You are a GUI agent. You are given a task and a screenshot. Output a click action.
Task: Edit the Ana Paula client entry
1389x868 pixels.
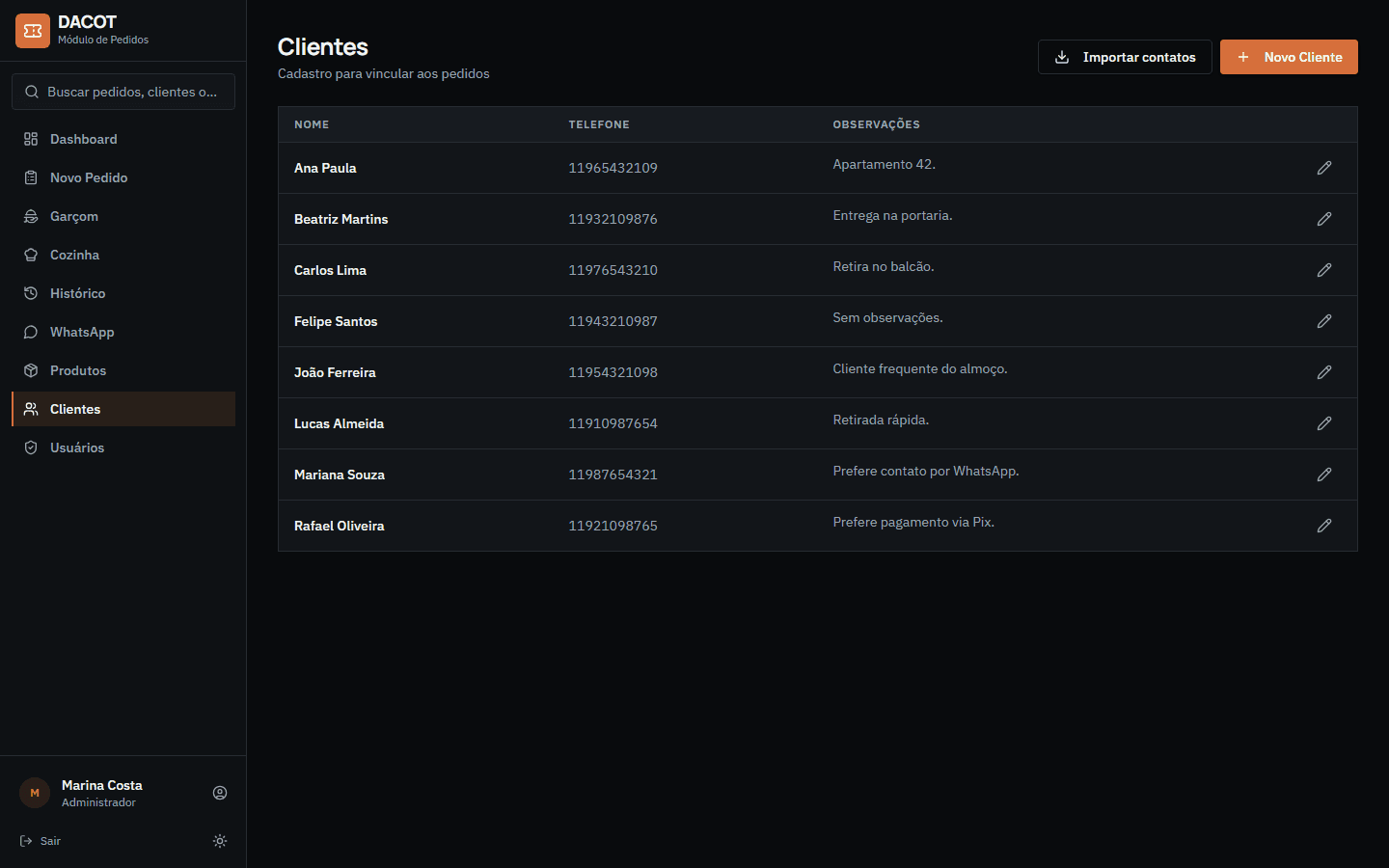click(1324, 168)
